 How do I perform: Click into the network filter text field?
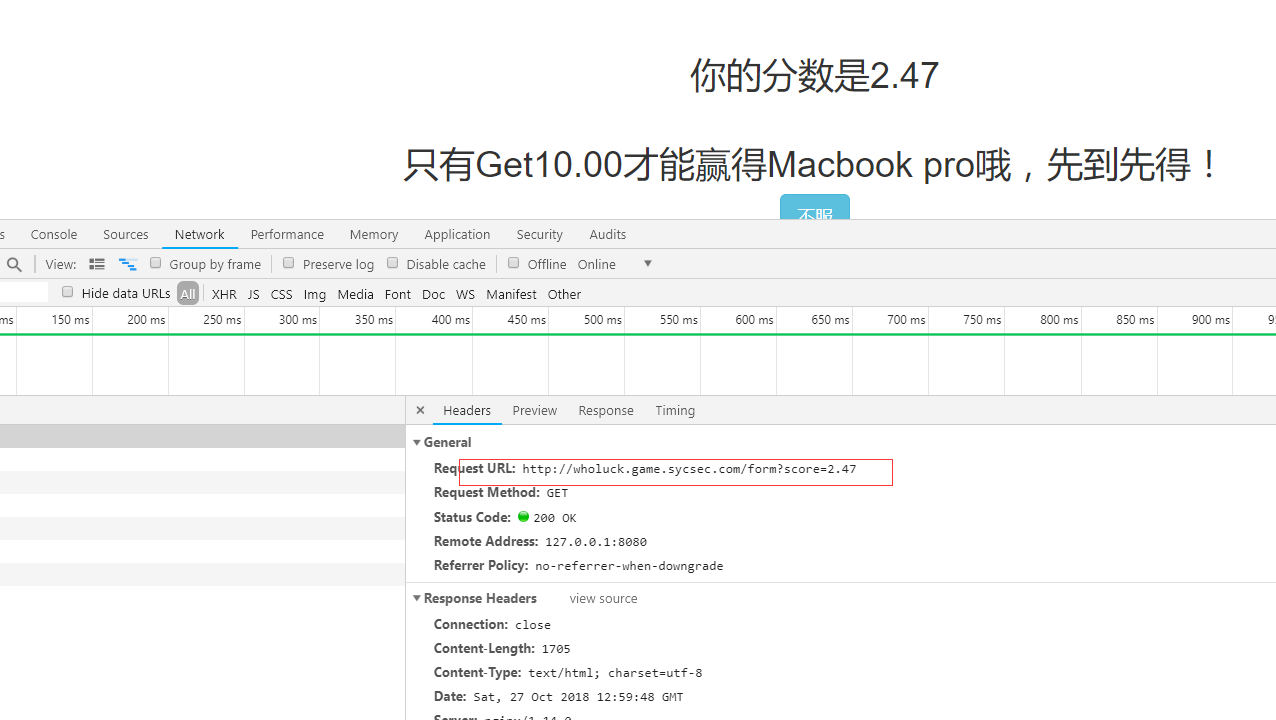point(24,292)
